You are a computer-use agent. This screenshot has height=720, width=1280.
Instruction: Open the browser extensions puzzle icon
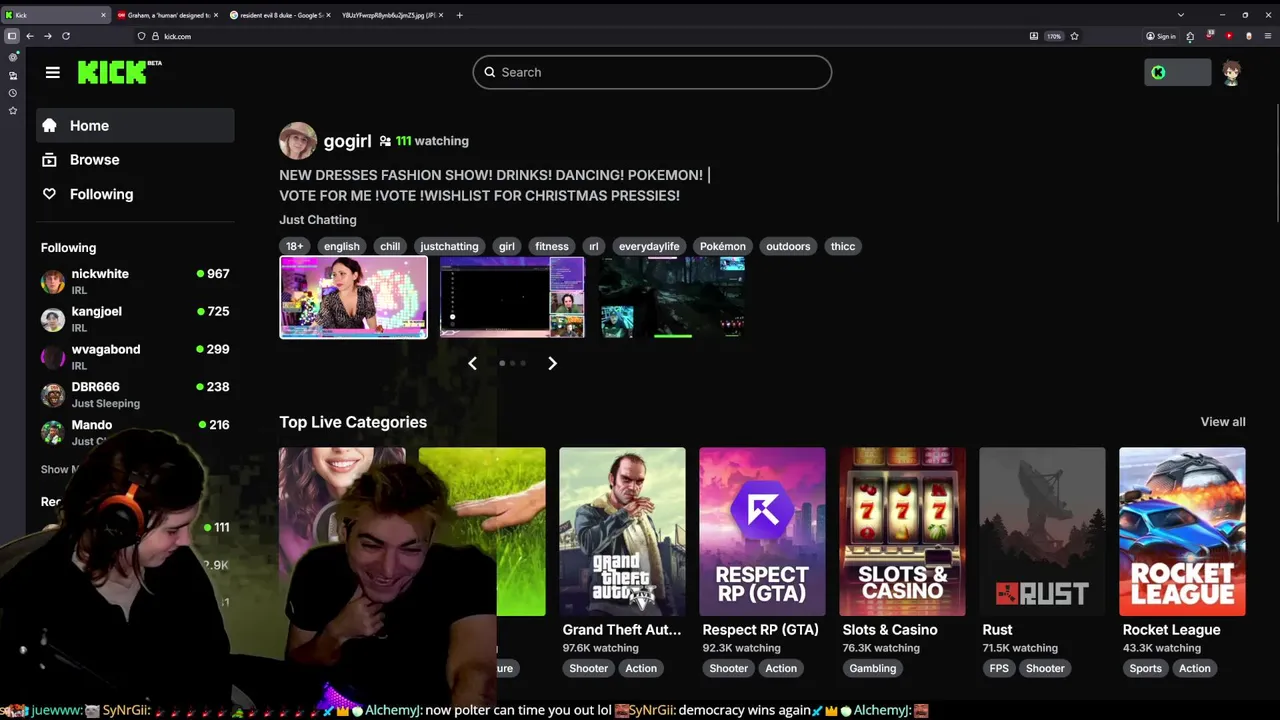[1190, 36]
